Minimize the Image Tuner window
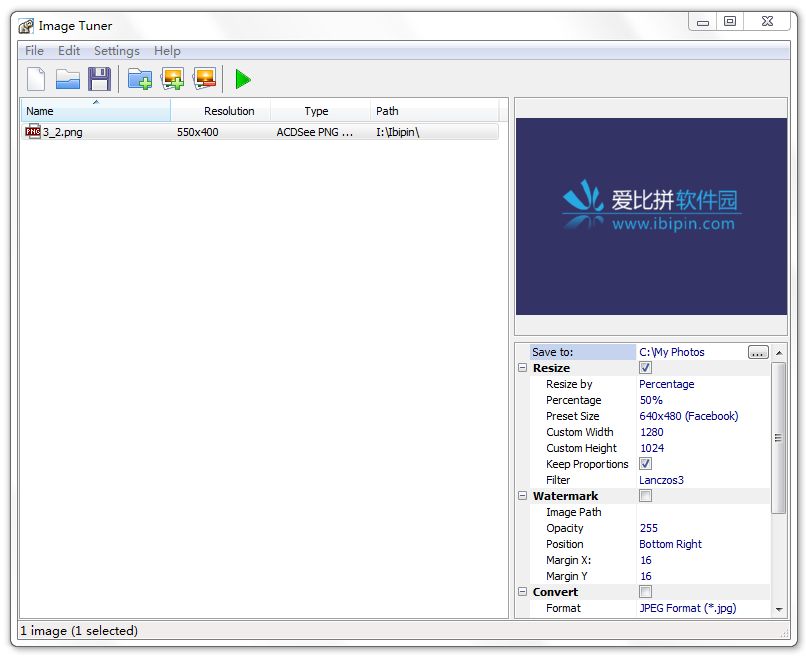This screenshot has height=658, width=806. [x=703, y=22]
